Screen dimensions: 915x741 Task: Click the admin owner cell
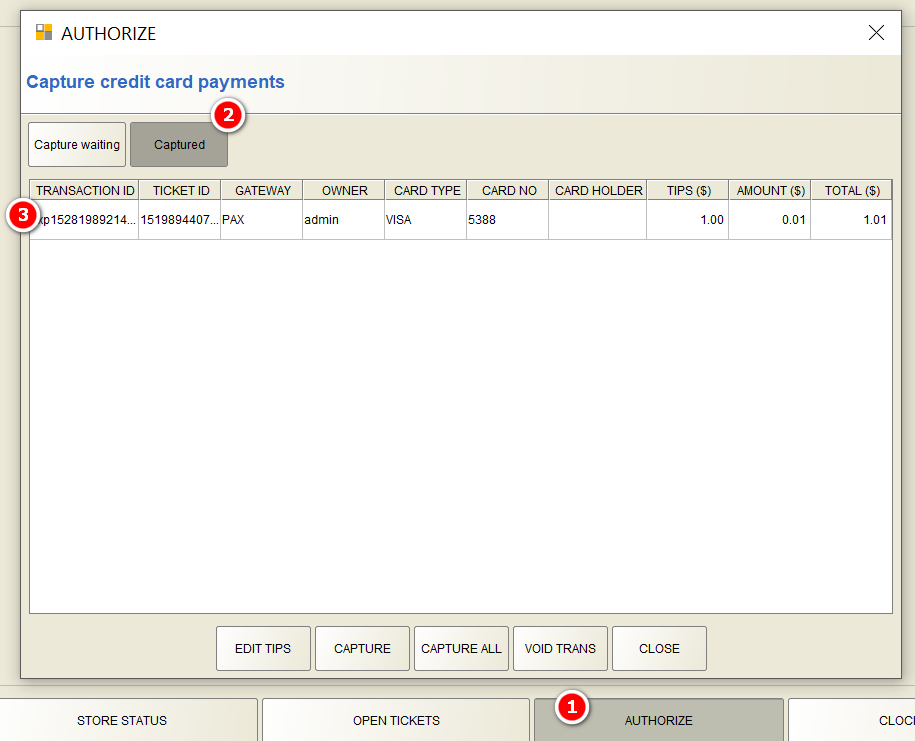point(344,220)
